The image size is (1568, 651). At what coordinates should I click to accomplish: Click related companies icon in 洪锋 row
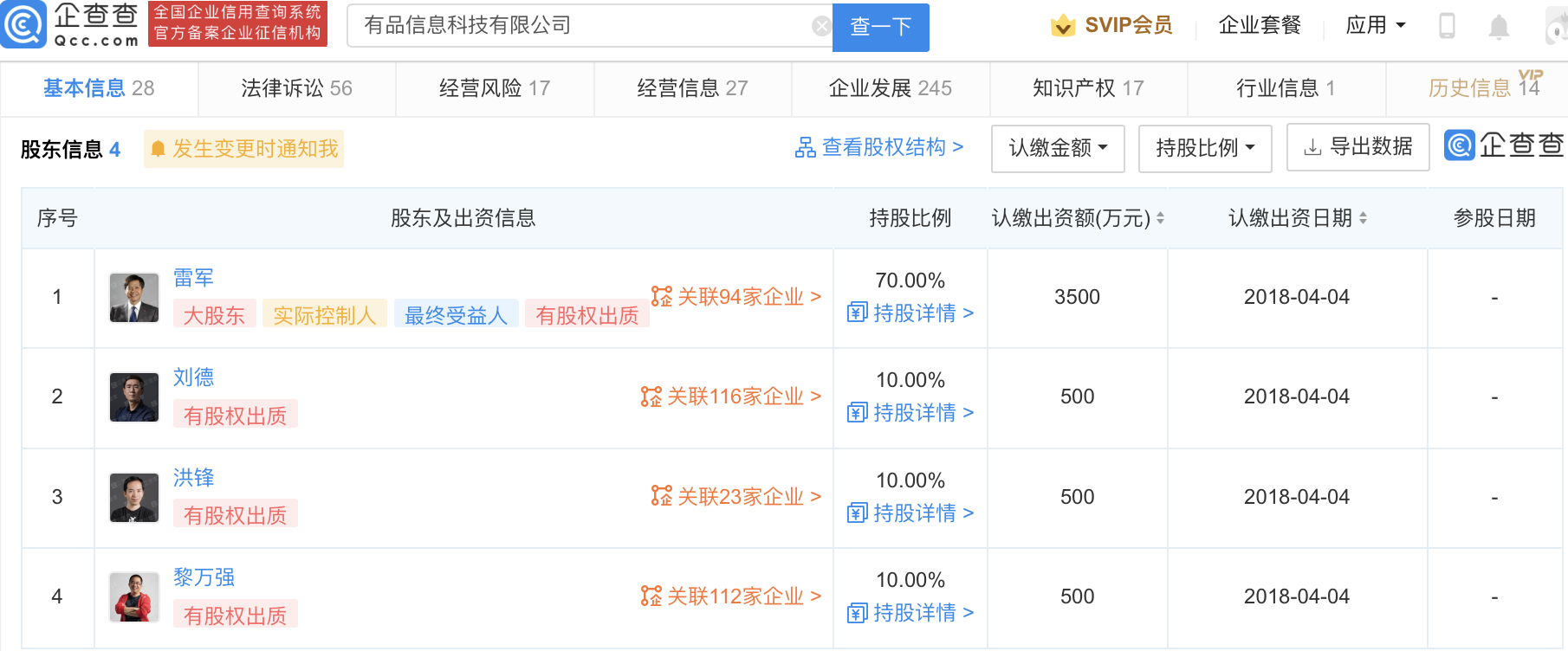[x=662, y=496]
